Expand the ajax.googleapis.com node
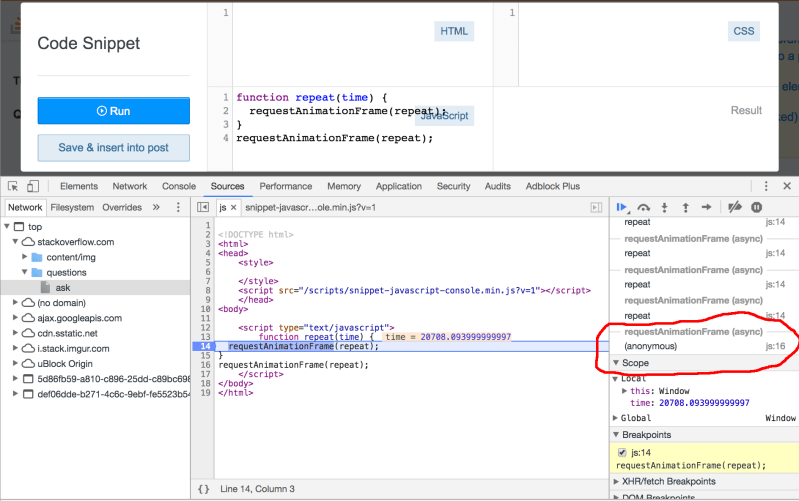799x501 pixels. point(15,318)
